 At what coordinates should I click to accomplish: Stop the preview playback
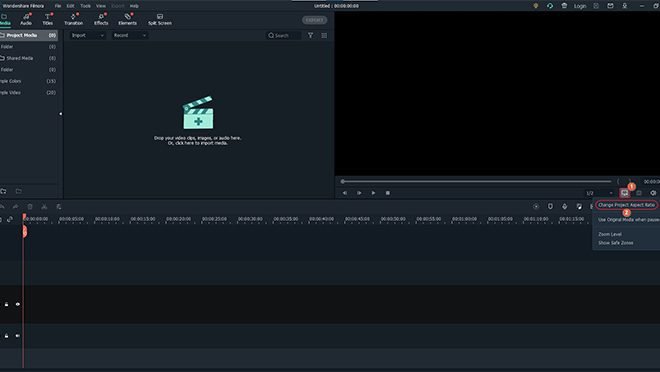pos(388,193)
